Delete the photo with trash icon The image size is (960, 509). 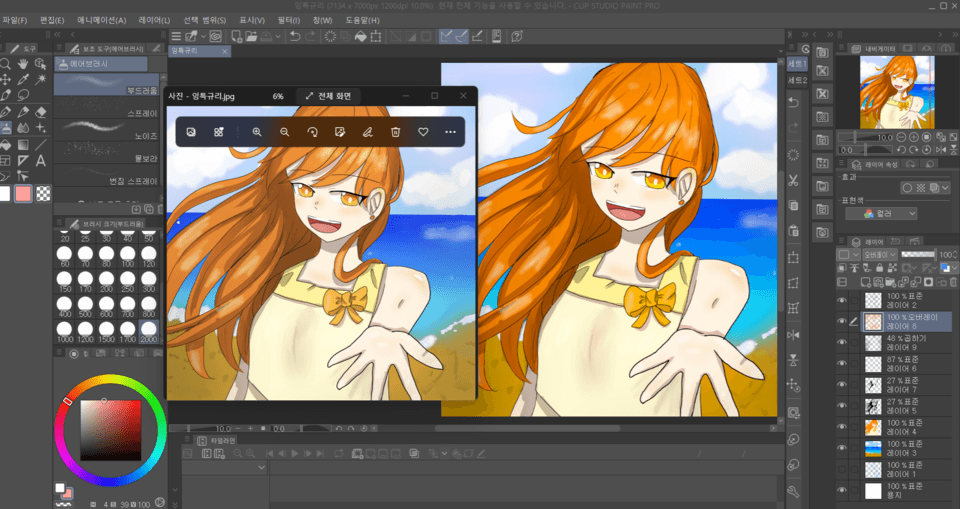click(x=396, y=132)
